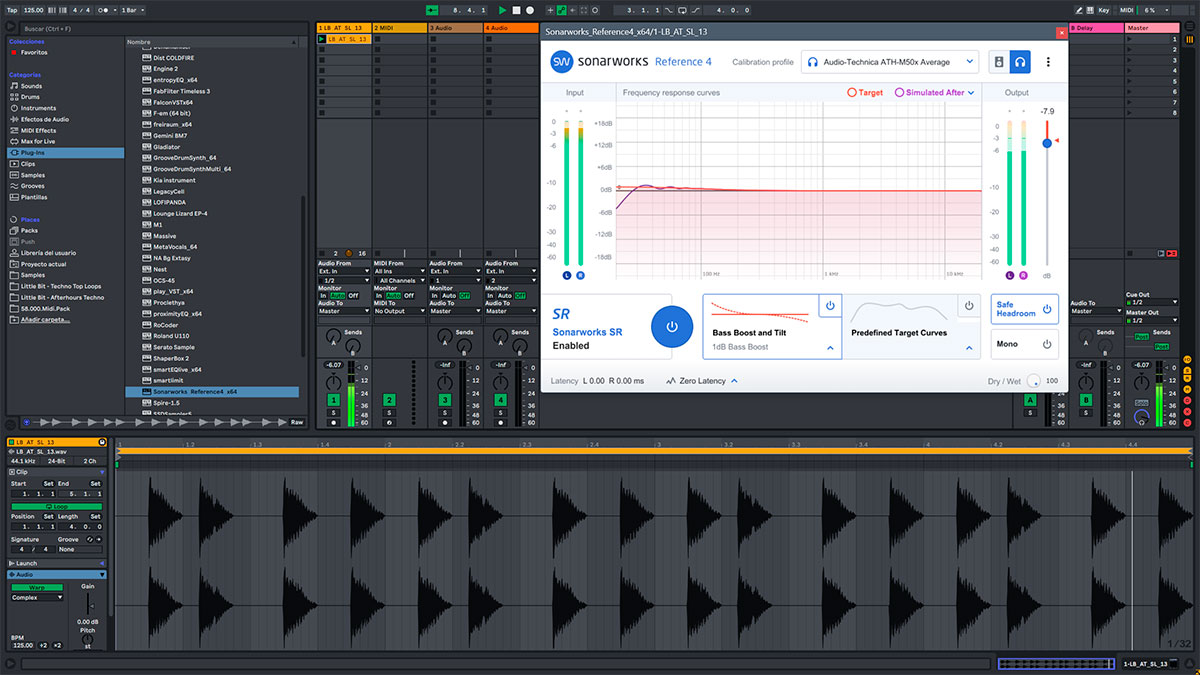
Task: Arm the Arrangement Record button
Action: click(530, 10)
